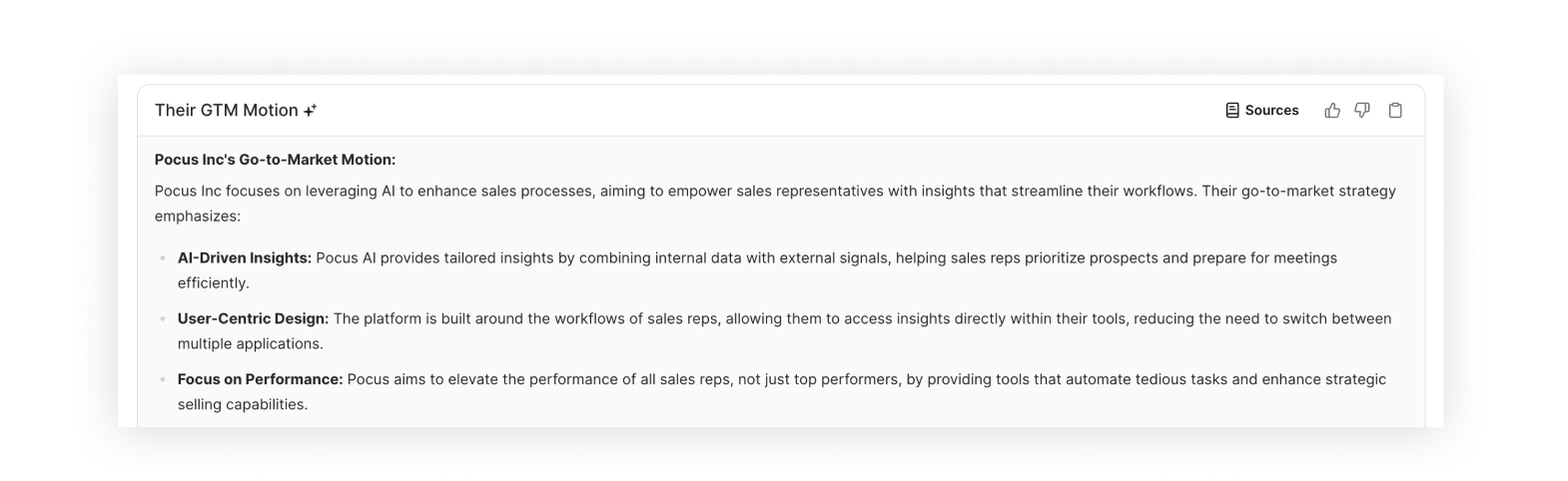Viewport: 1568px width, 481px height.
Task: Click the intro sentence starting Pocus Inc focuses
Action: pos(775,204)
